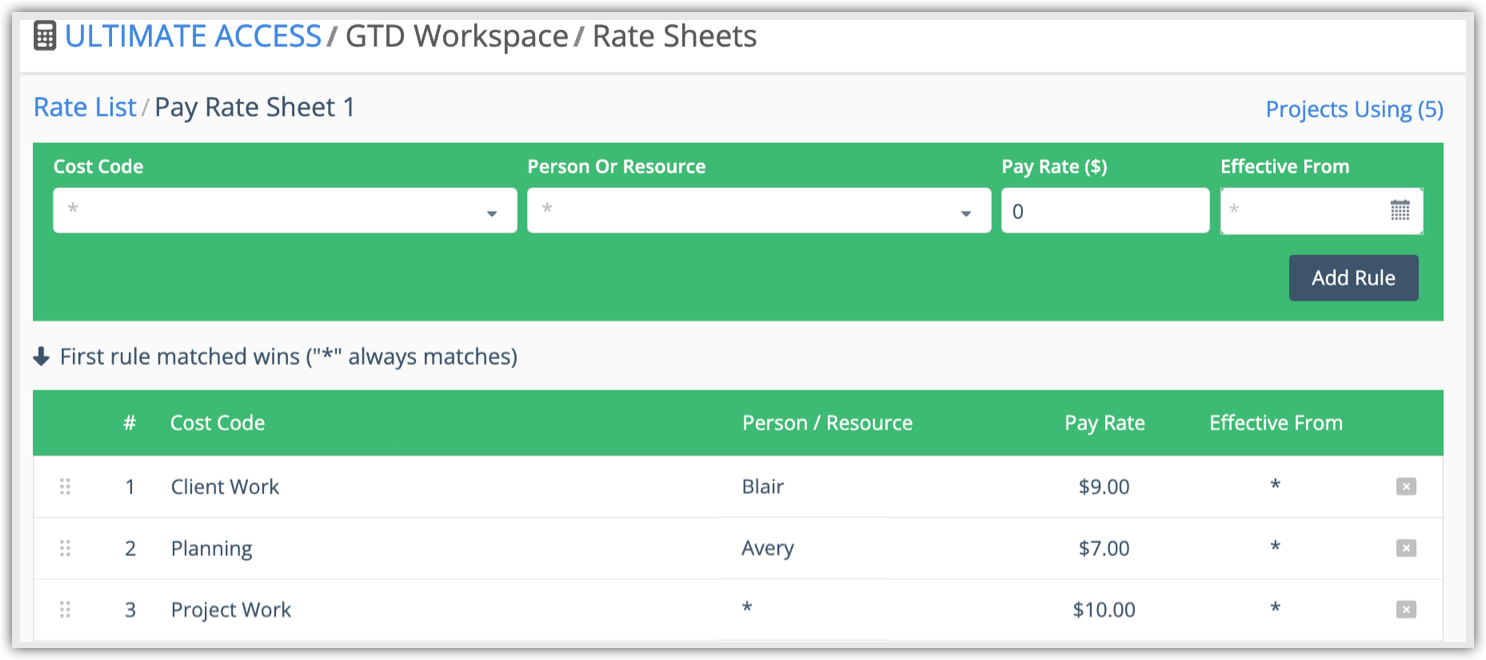Delete the Client Work rule for Blair

(1405, 487)
